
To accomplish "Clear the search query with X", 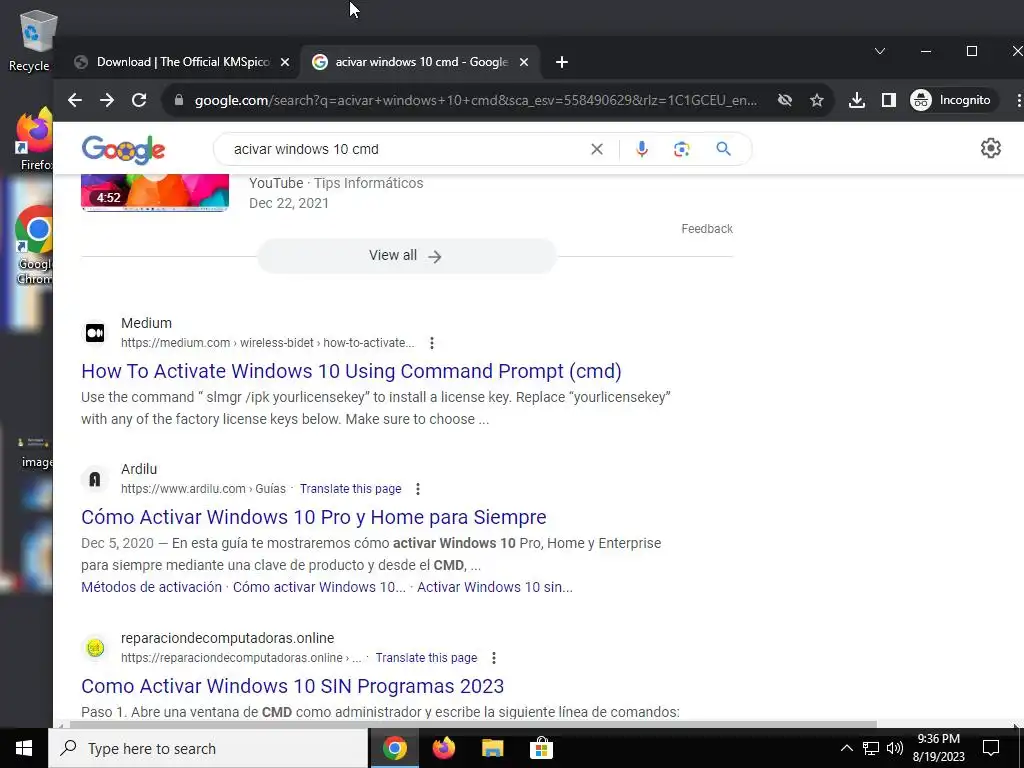I will pyautogui.click(x=597, y=149).
